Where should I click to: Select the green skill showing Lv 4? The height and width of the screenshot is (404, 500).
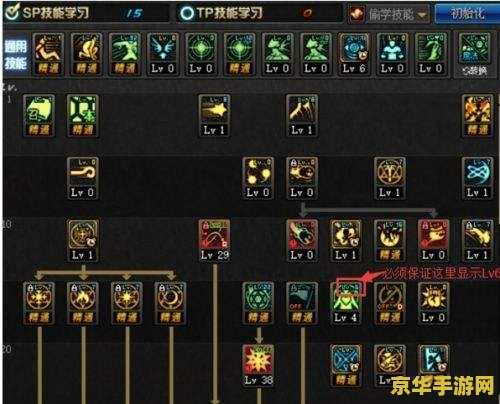[x=345, y=303]
